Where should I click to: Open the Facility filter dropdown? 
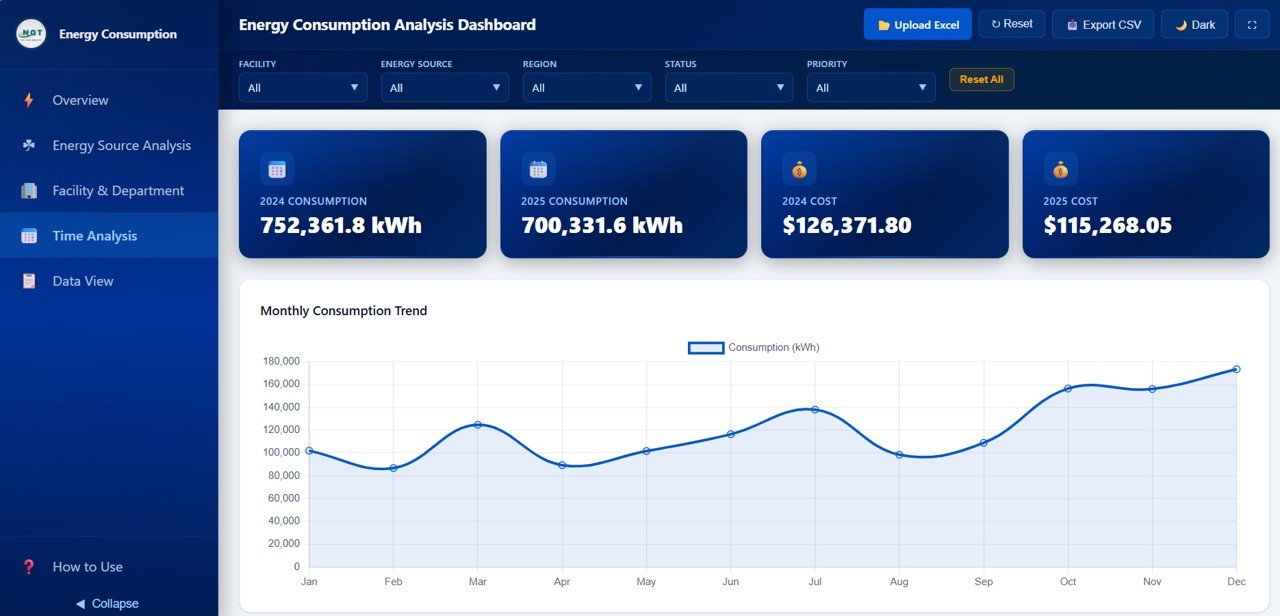(302, 87)
